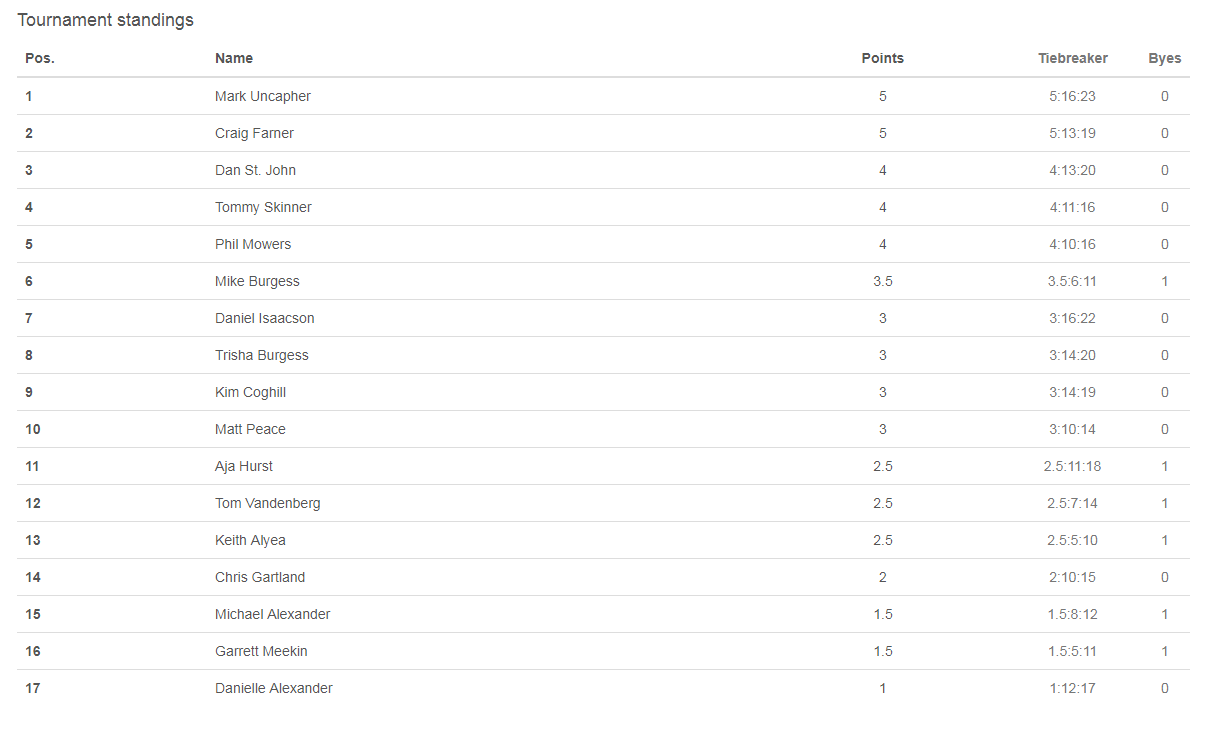Select Trisha Burgess in the list
The width and height of the screenshot is (1210, 745).
262,355
